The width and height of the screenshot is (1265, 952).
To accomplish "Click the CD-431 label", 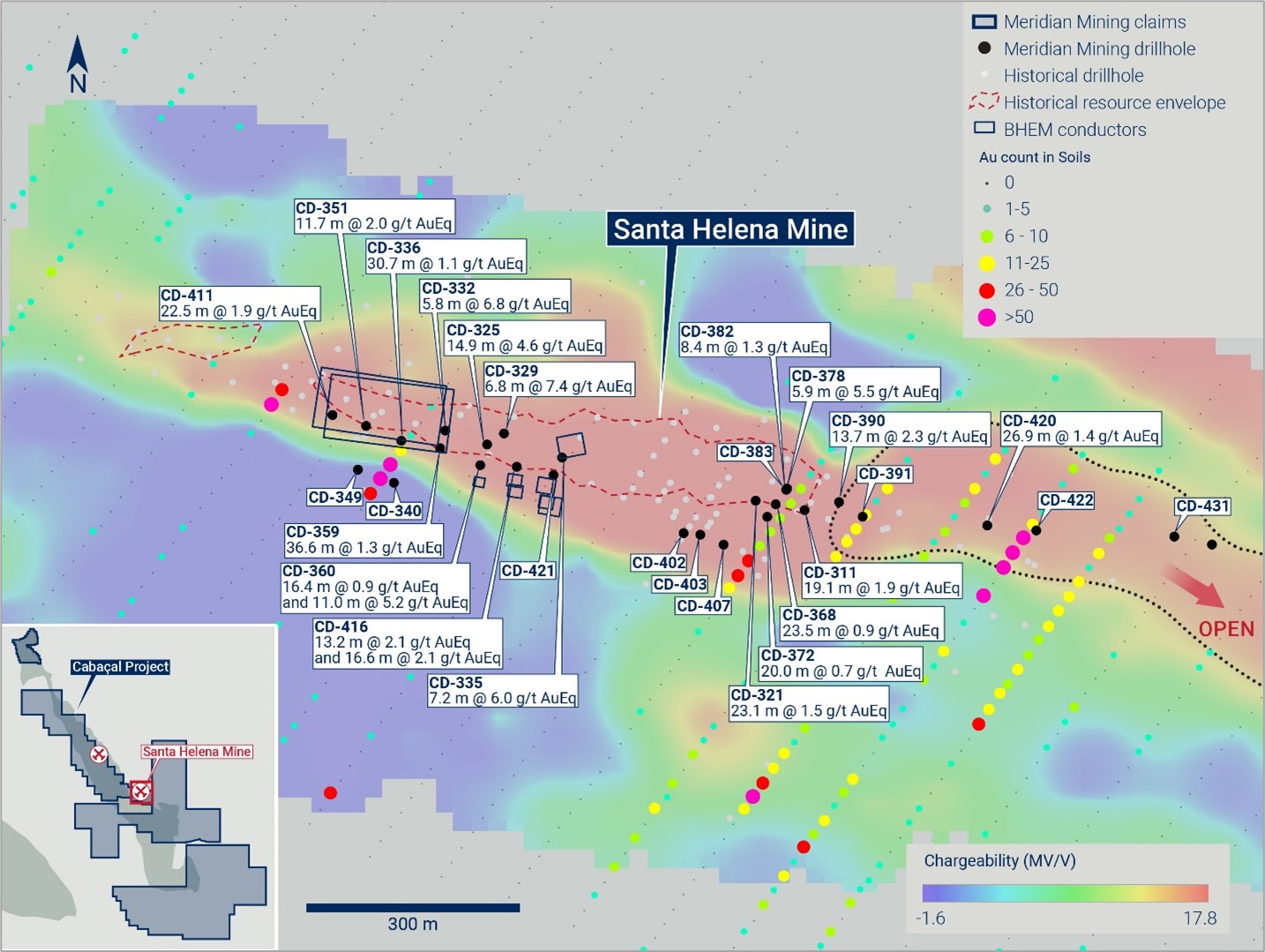I will coord(1202,506).
